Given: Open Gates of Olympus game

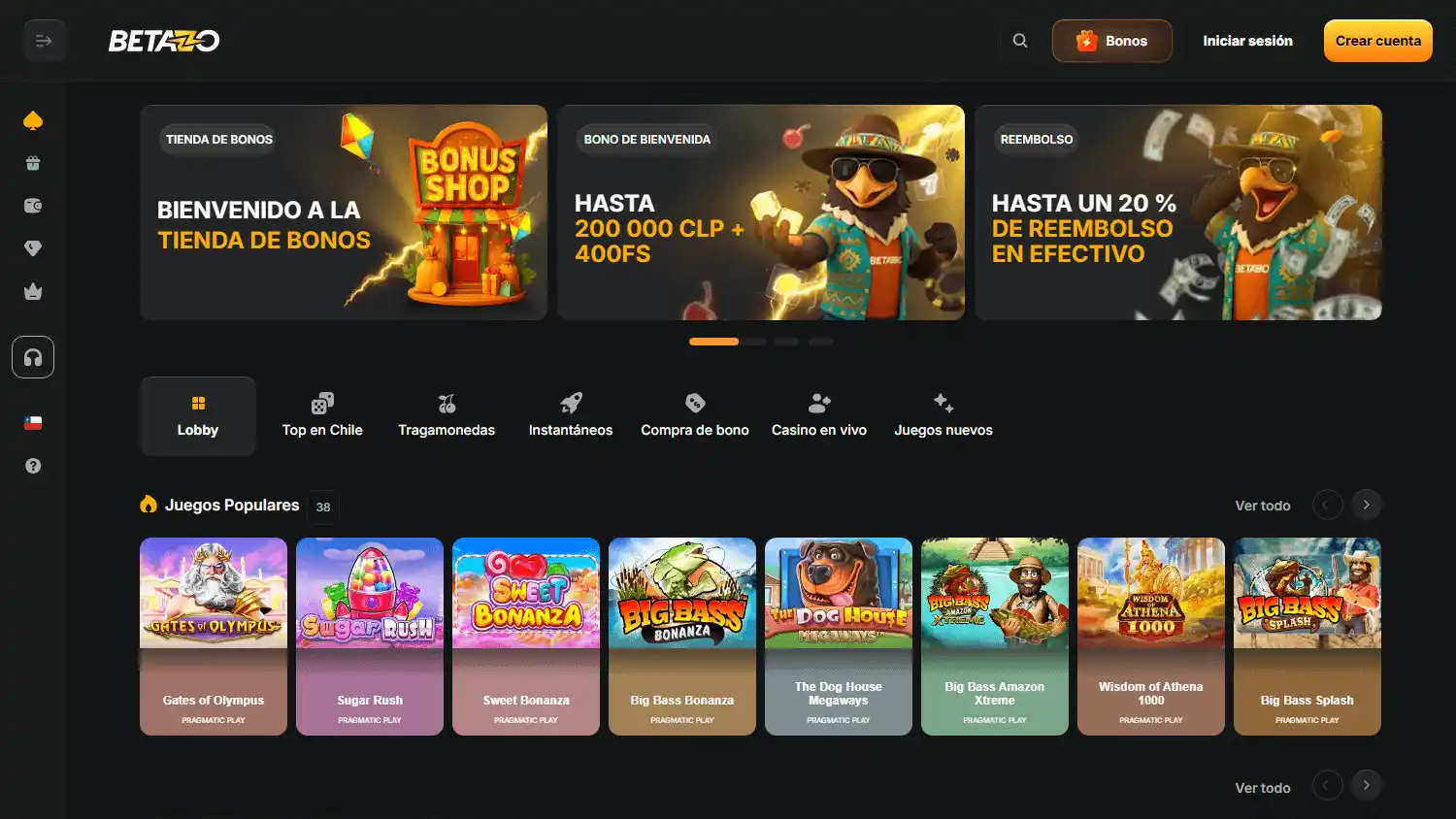Looking at the screenshot, I should [214, 637].
